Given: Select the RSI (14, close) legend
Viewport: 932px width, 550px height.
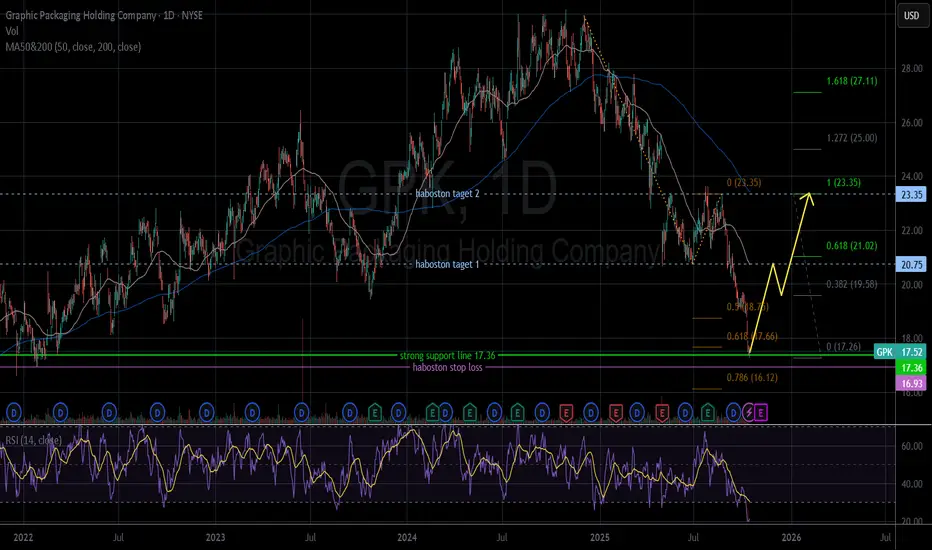Looking at the screenshot, I should [x=40, y=435].
